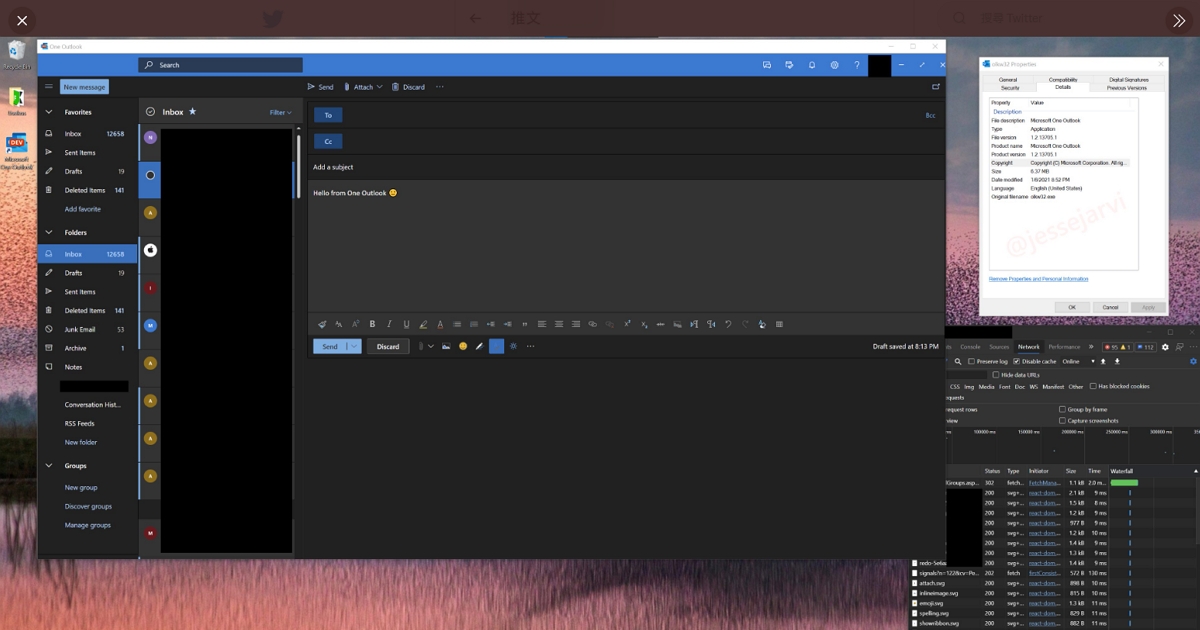
Task: Toggle the Inbox favorite star
Action: [x=193, y=112]
